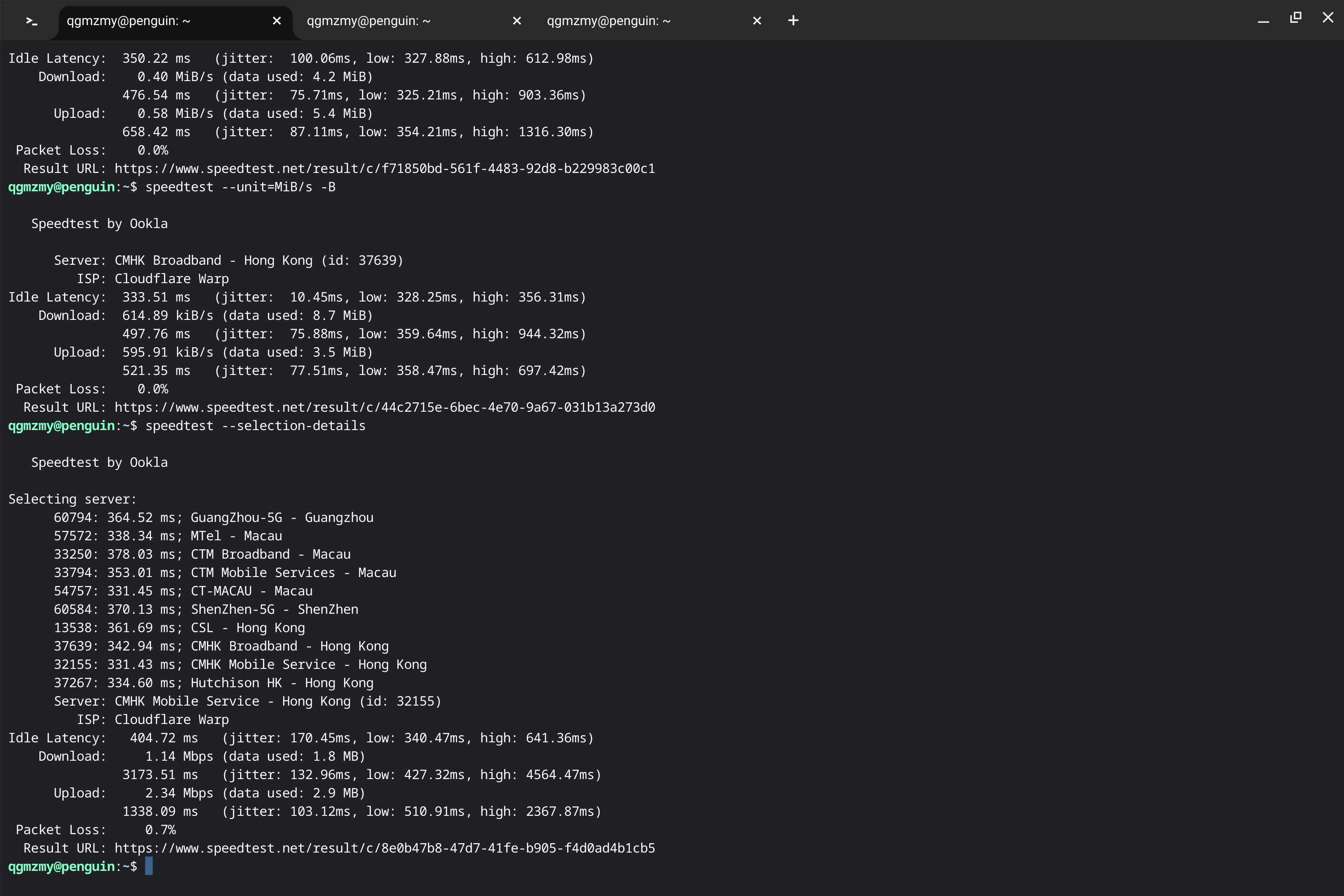Open a new terminal tab with plus
The image size is (1344, 896).
click(793, 21)
